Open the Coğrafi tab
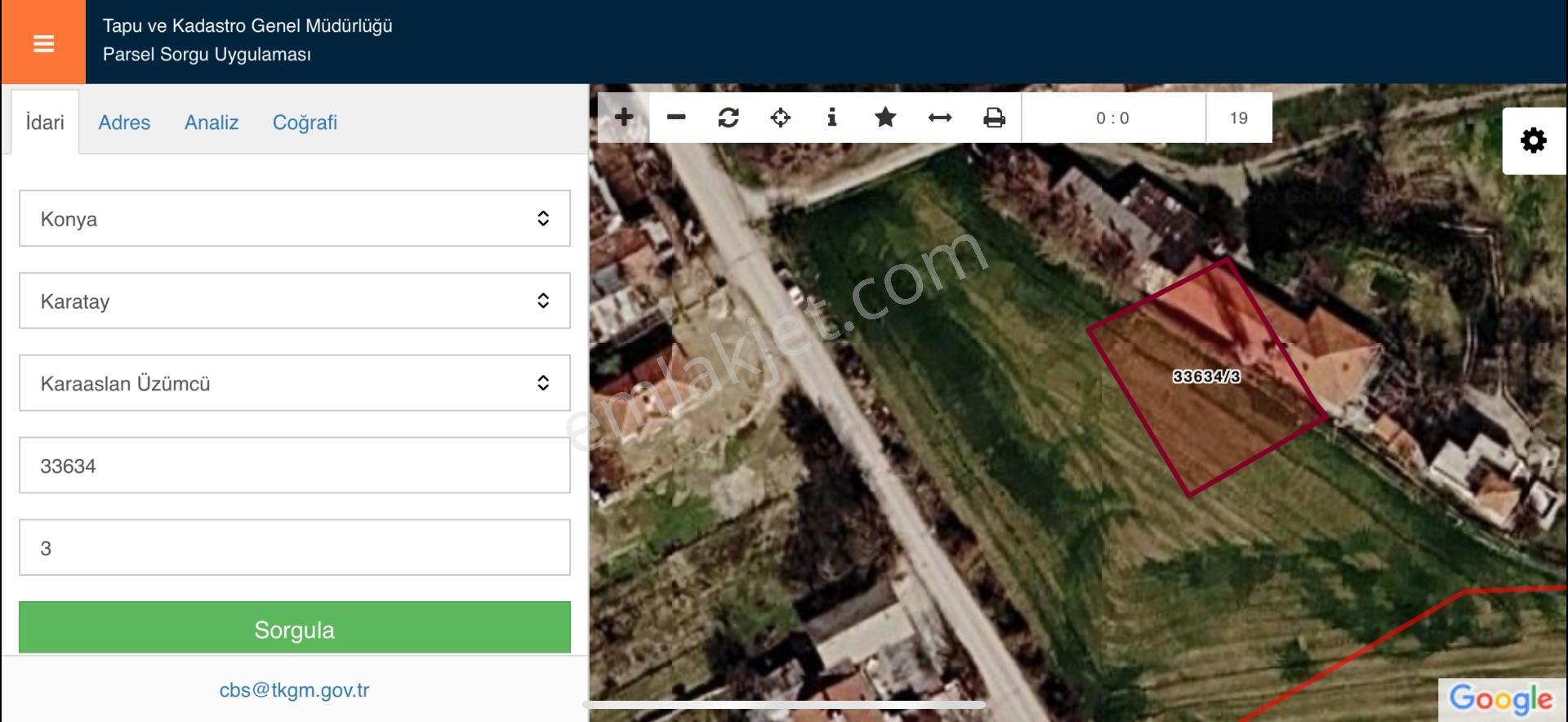The width and height of the screenshot is (1568, 722). click(305, 123)
